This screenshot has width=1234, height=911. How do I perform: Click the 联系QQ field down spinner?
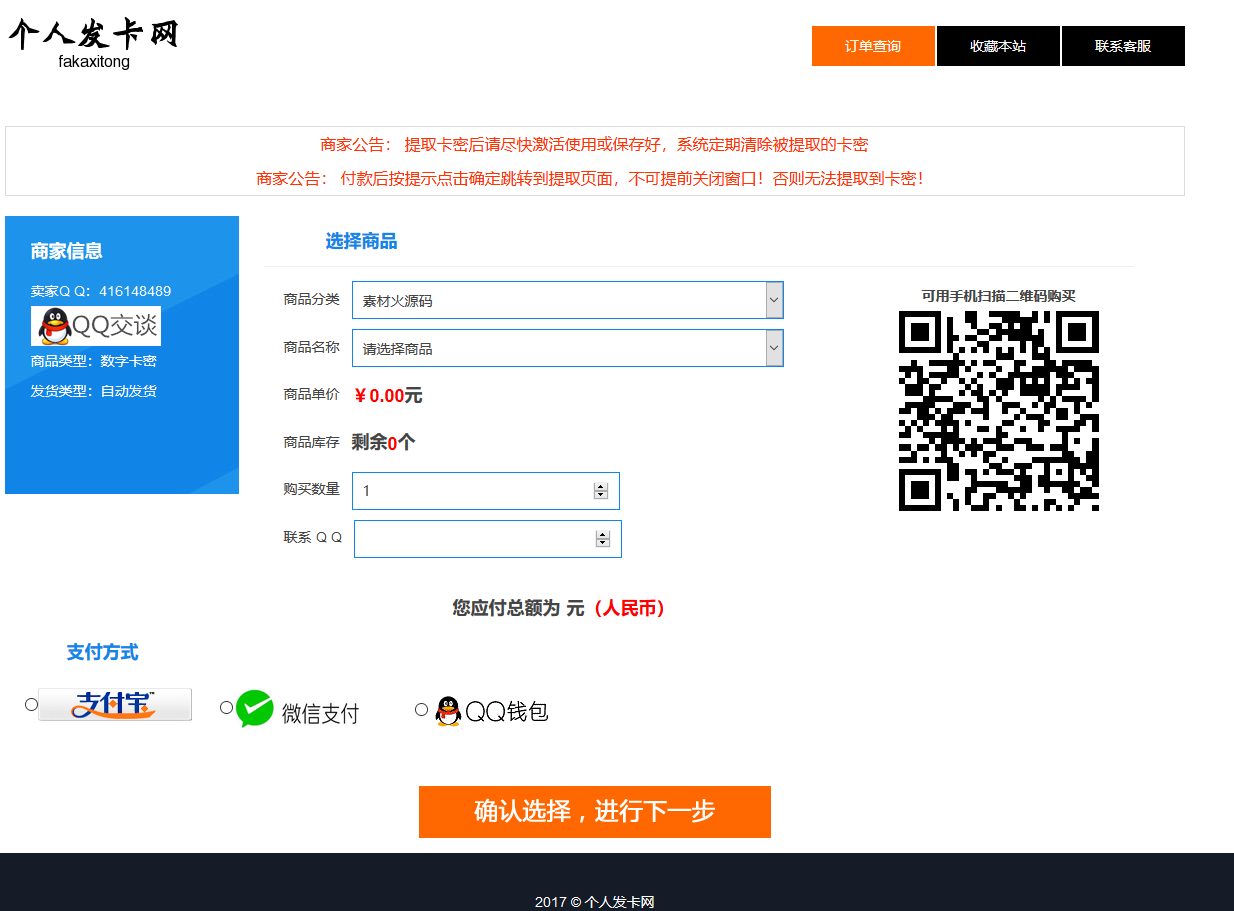(603, 543)
